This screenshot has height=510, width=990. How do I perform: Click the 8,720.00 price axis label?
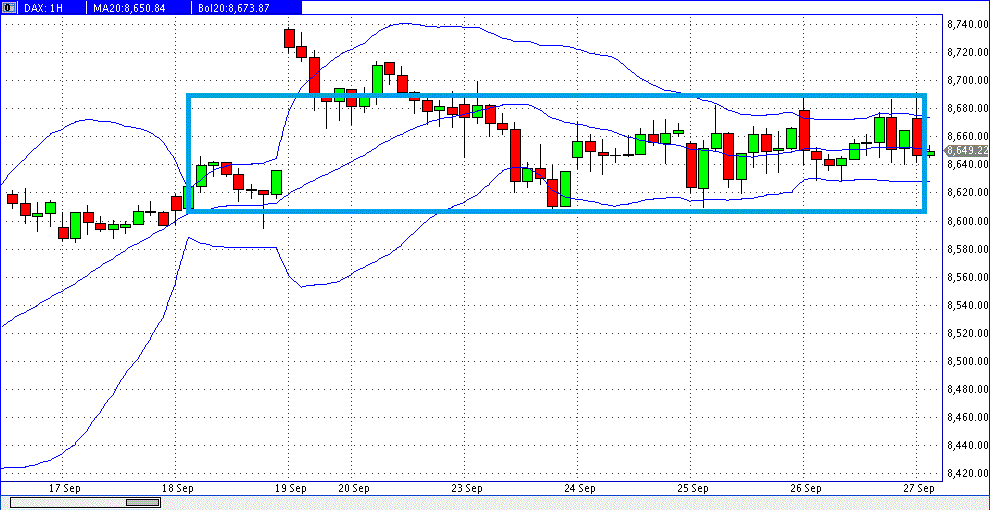[x=968, y=52]
